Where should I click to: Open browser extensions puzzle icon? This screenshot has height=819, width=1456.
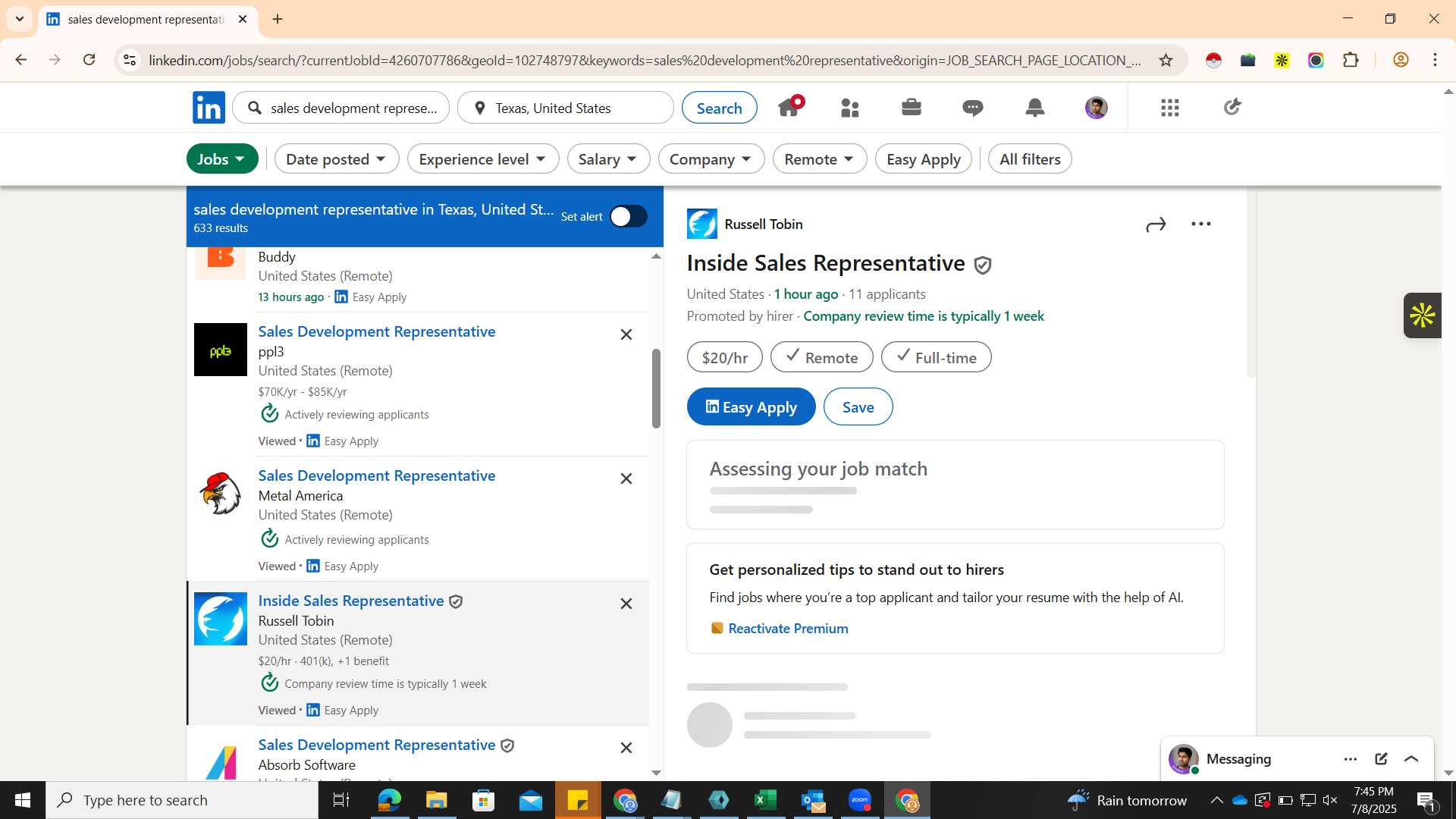point(1351,60)
